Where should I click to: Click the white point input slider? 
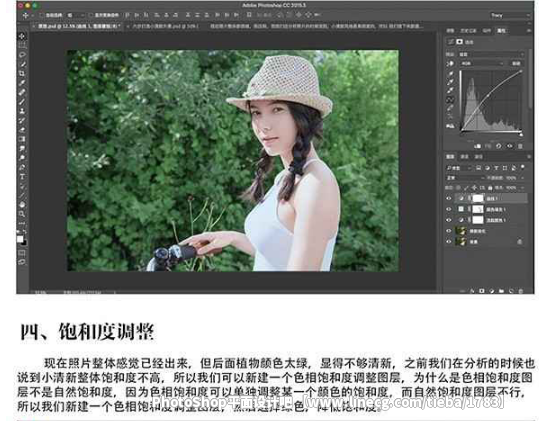(x=521, y=134)
